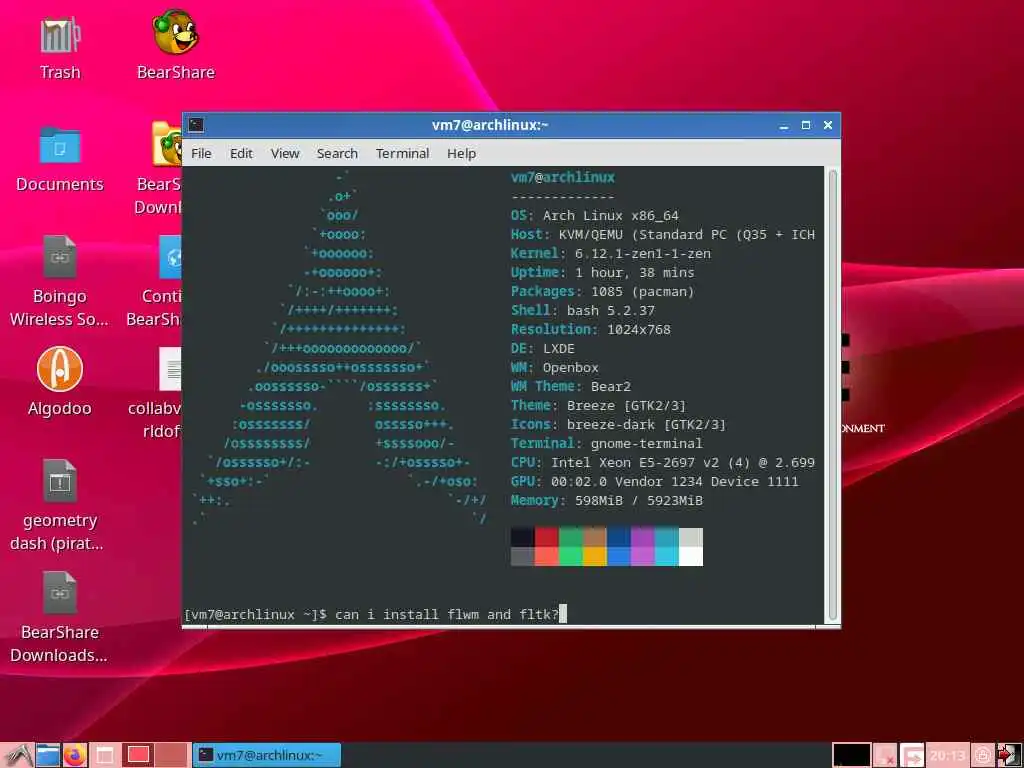Open the Search menu in terminal
This screenshot has height=768, width=1024.
337,153
